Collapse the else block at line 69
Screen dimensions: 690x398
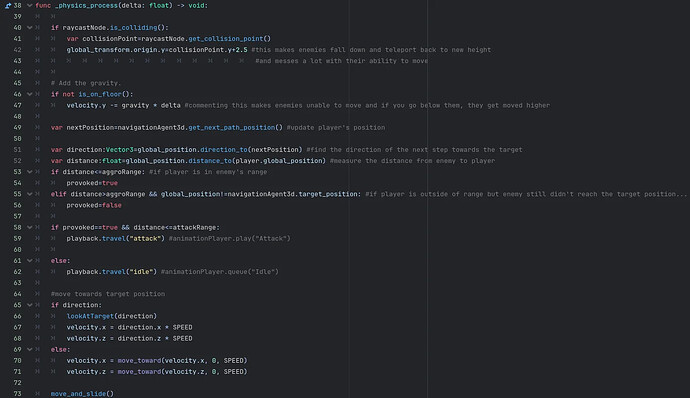[29, 350]
